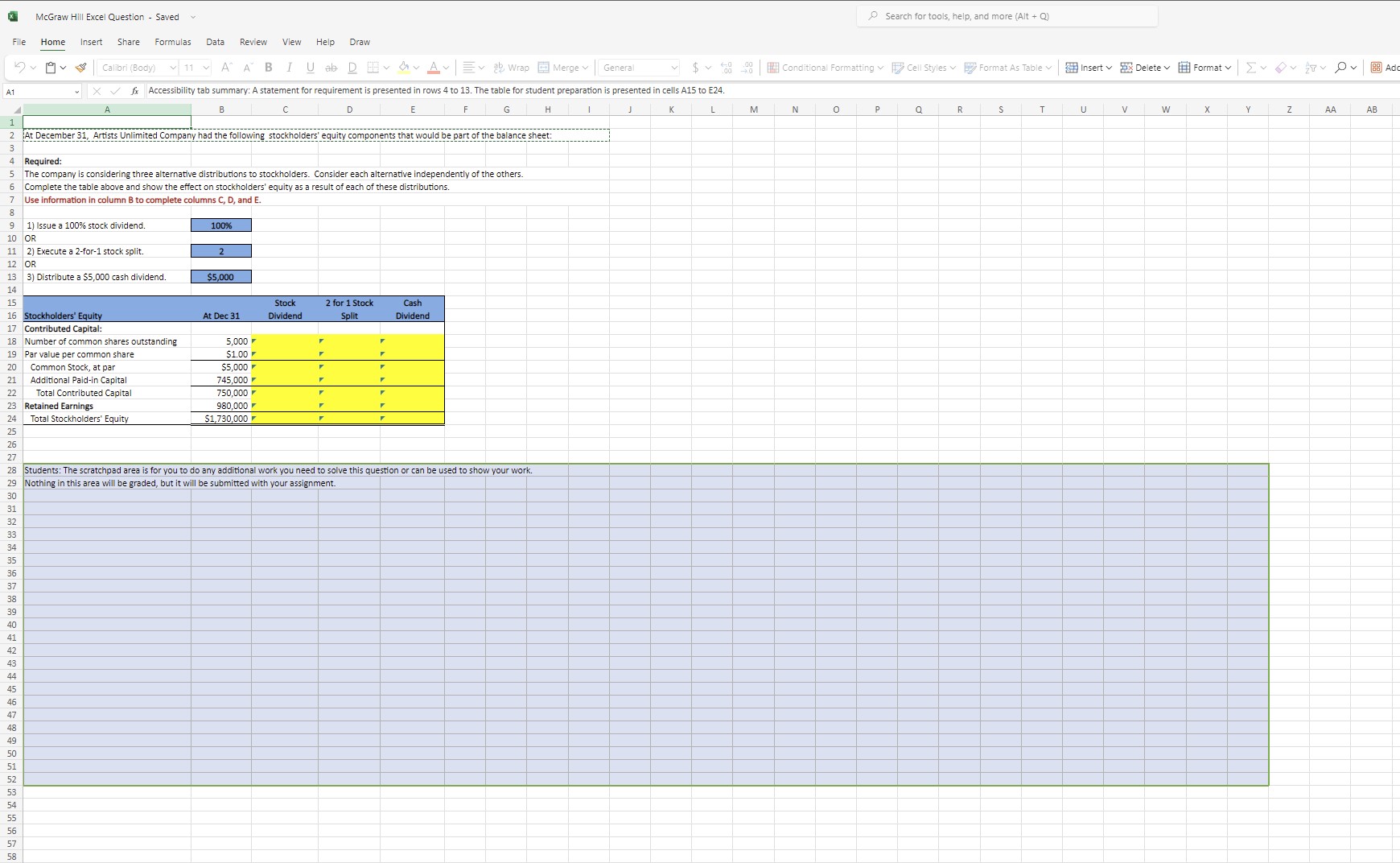
Task: Open Conditional Formatting menu
Action: click(825, 68)
